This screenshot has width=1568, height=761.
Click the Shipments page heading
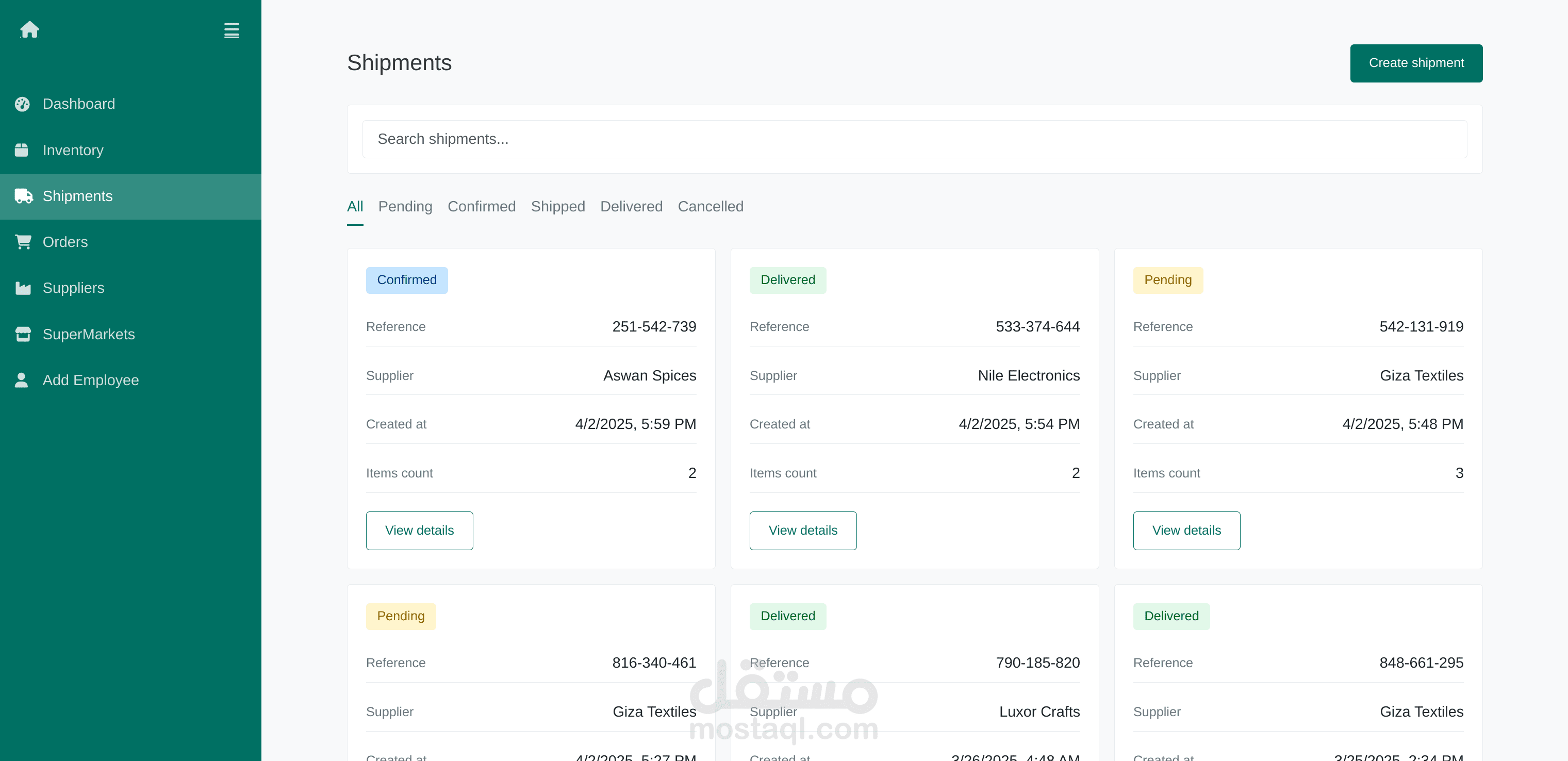pos(399,63)
